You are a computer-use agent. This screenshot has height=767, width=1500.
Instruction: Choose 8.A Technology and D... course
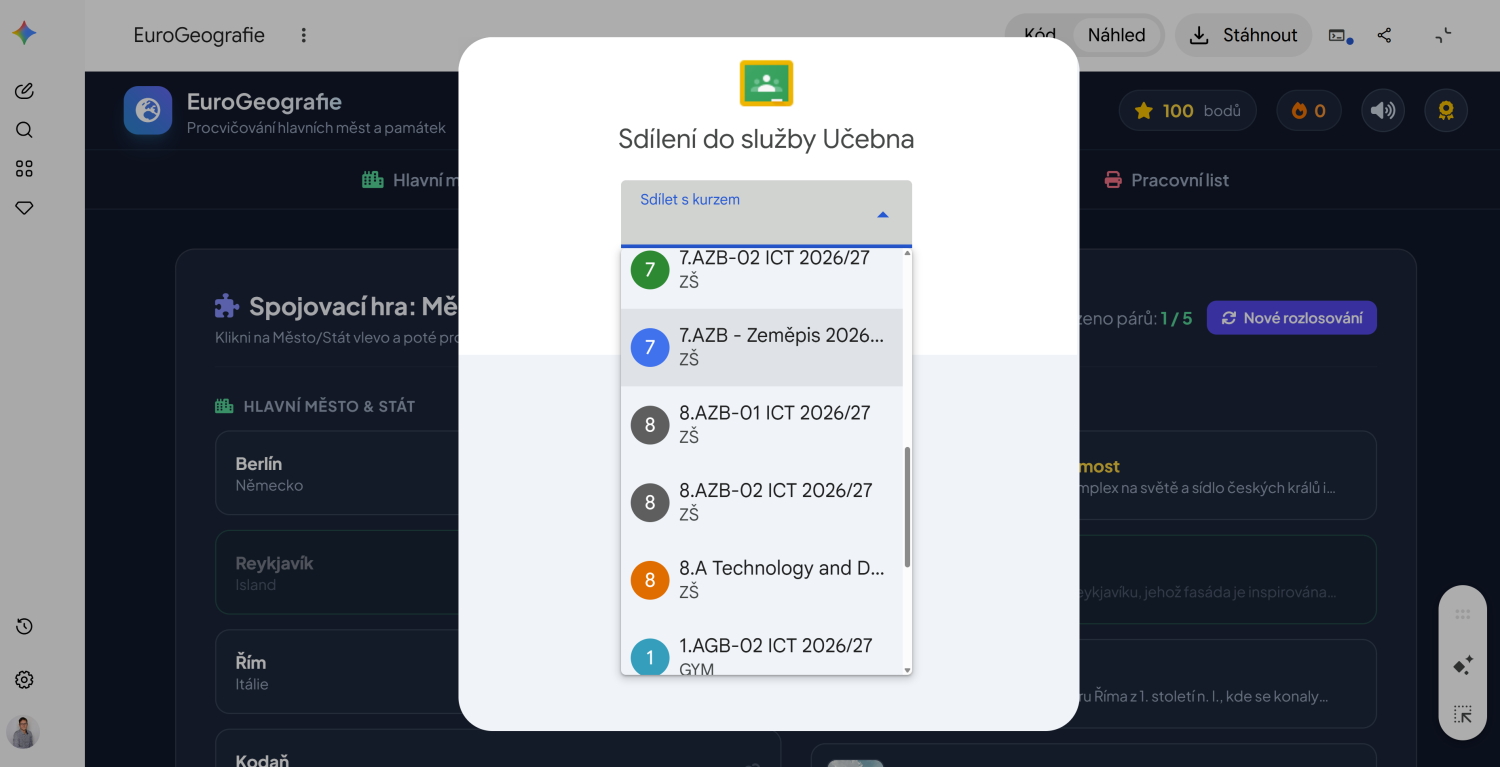762,580
